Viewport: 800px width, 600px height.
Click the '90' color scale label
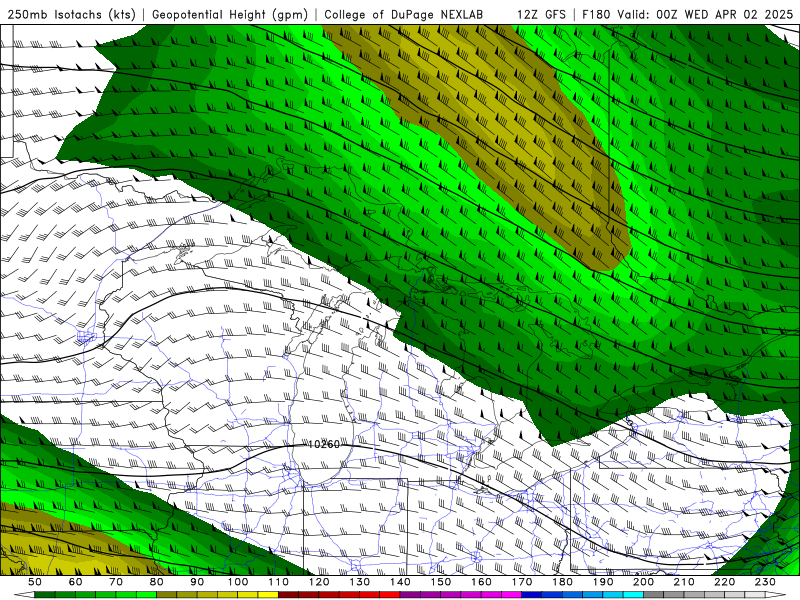[x=197, y=582]
